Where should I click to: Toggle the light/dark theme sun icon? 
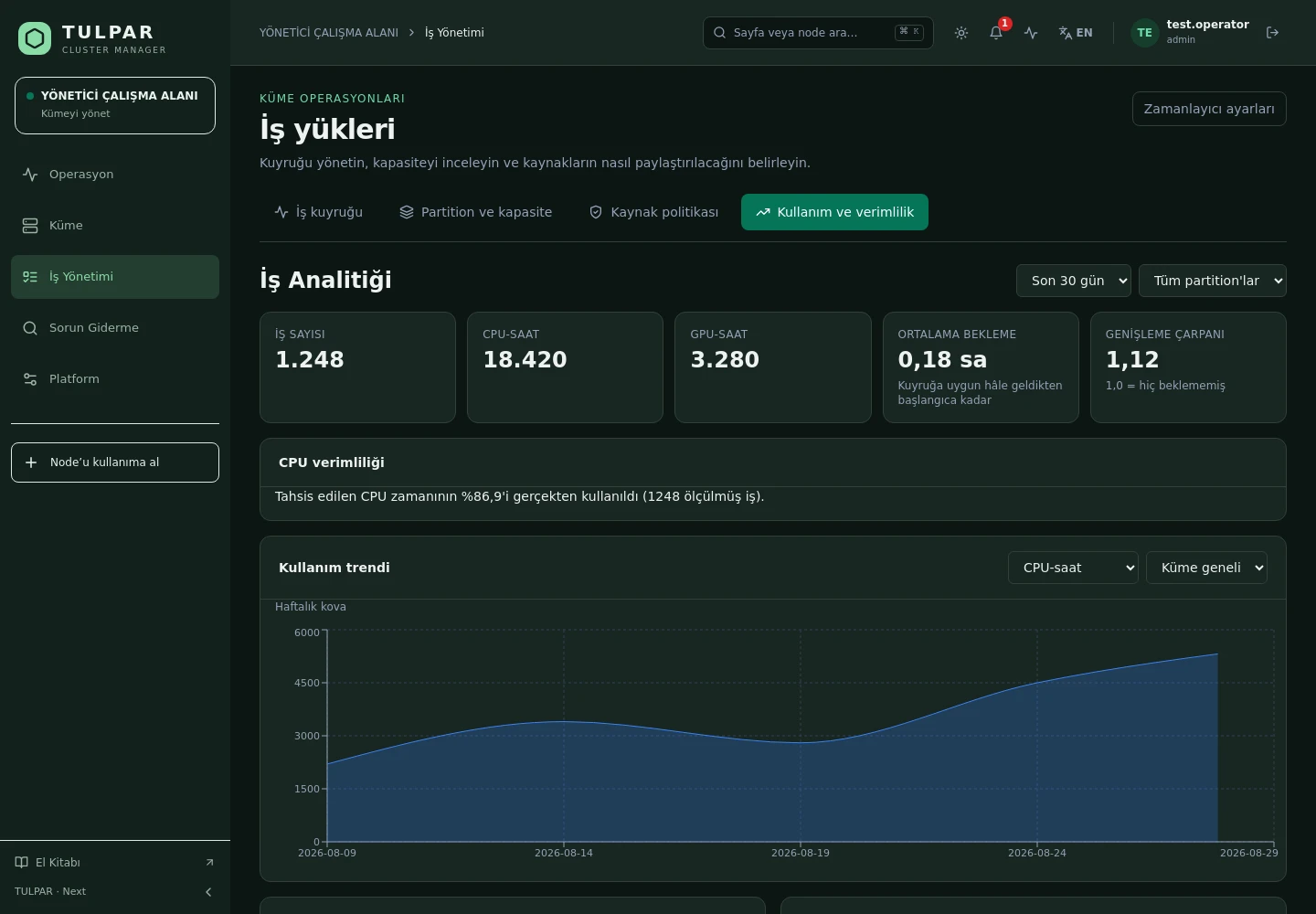click(961, 33)
